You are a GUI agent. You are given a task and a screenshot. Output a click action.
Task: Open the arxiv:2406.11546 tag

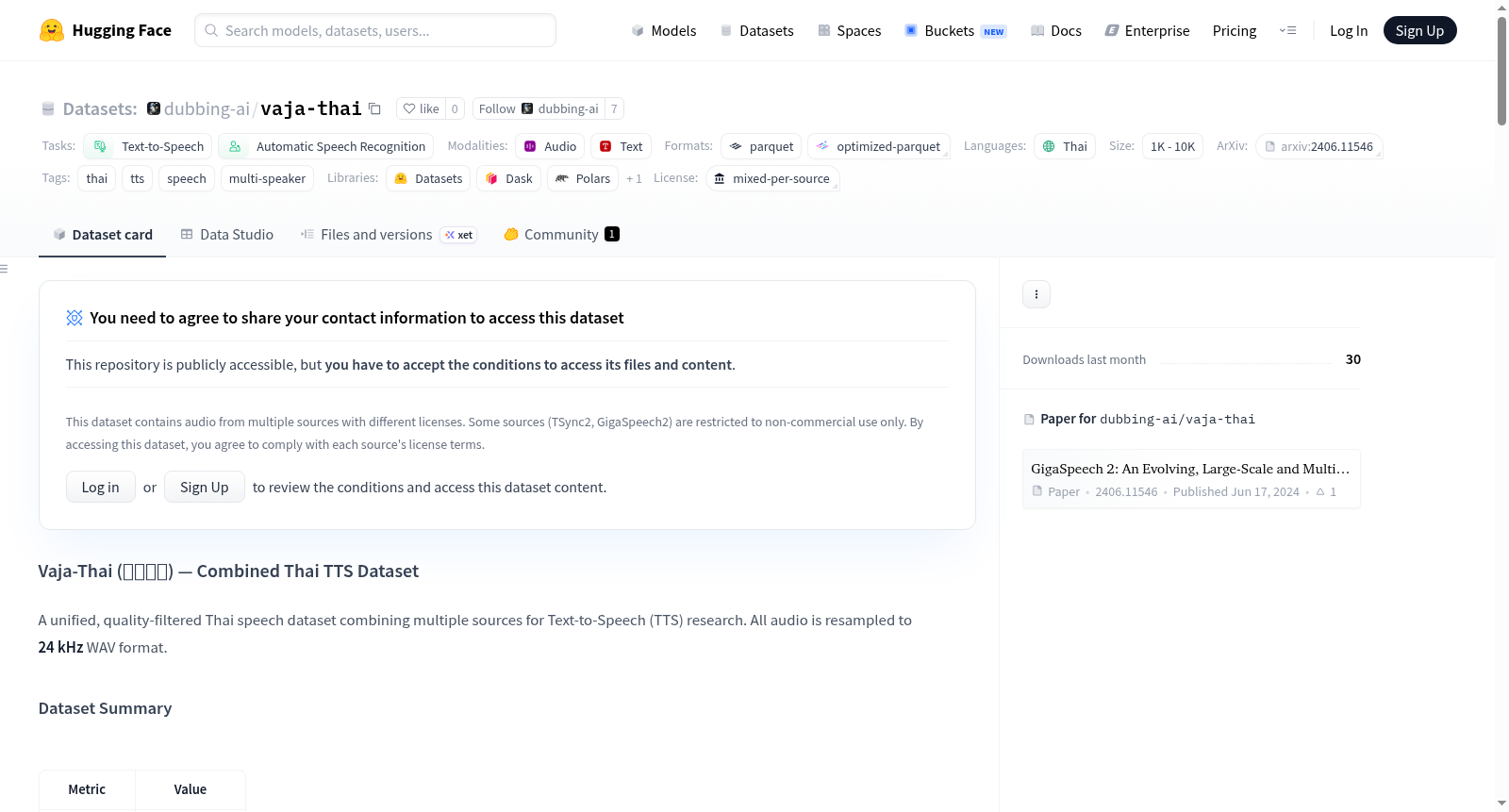pyautogui.click(x=1318, y=146)
